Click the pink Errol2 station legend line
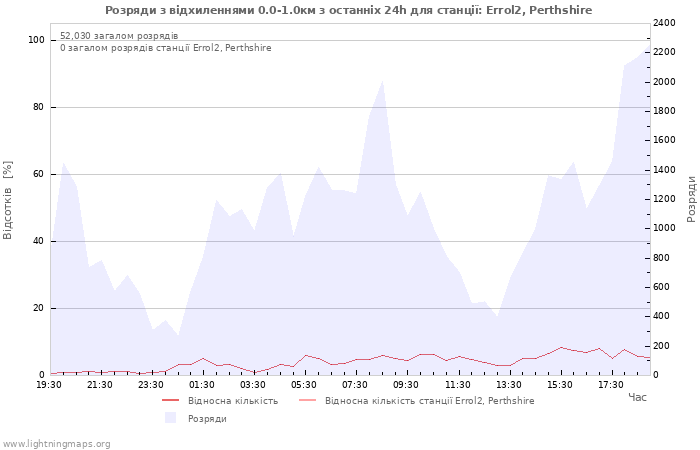700x450 pixels. [x=308, y=400]
